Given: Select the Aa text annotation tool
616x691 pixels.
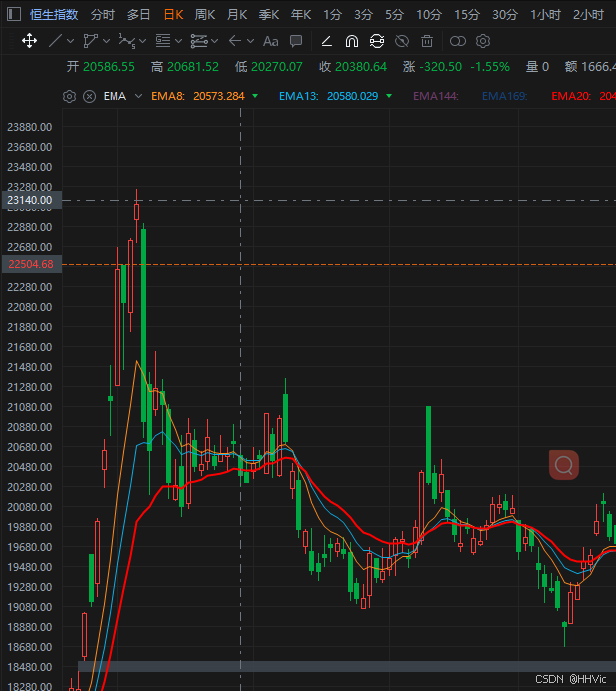Looking at the screenshot, I should [x=271, y=41].
